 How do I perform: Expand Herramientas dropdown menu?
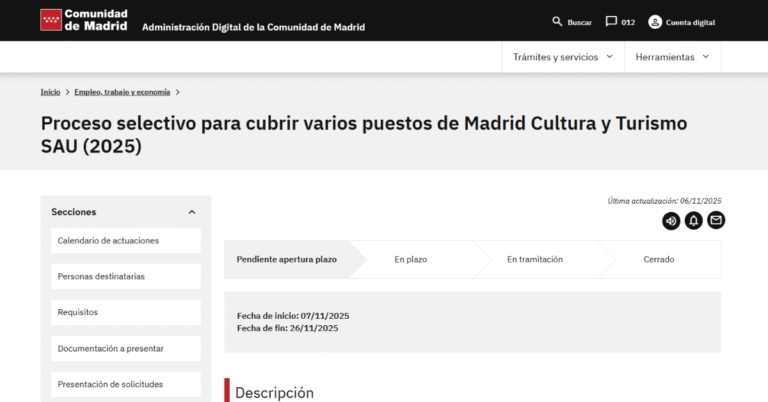tap(672, 57)
